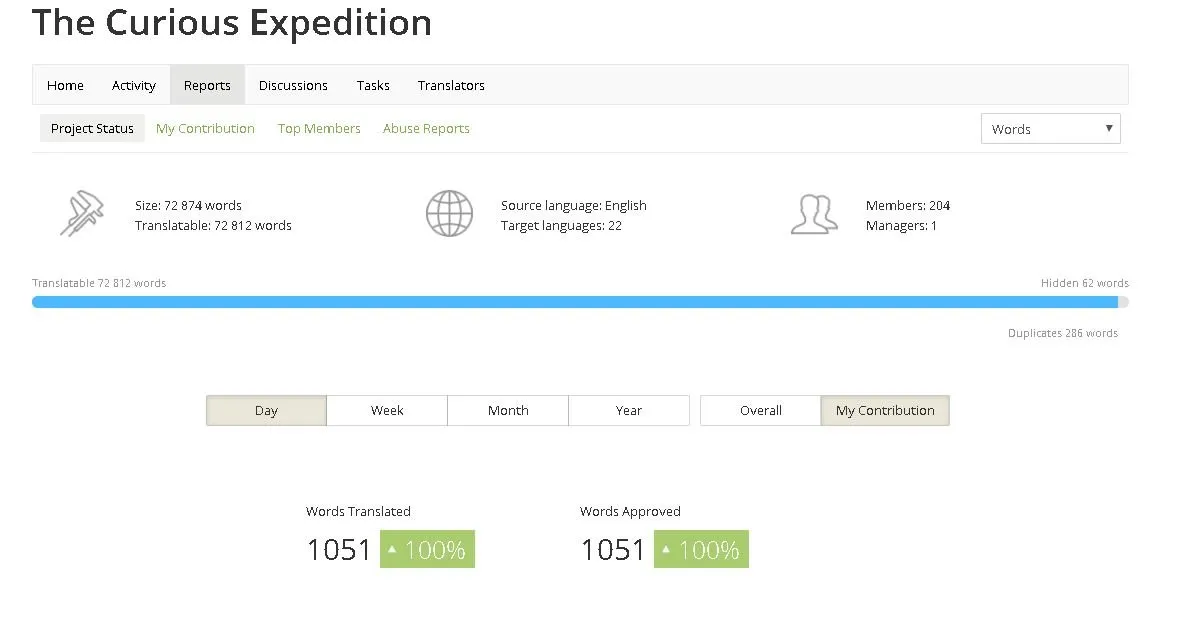Viewport: 1201px width, 624px height.
Task: Click the 'Translatable 72 812 words' bar label
Action: [99, 283]
